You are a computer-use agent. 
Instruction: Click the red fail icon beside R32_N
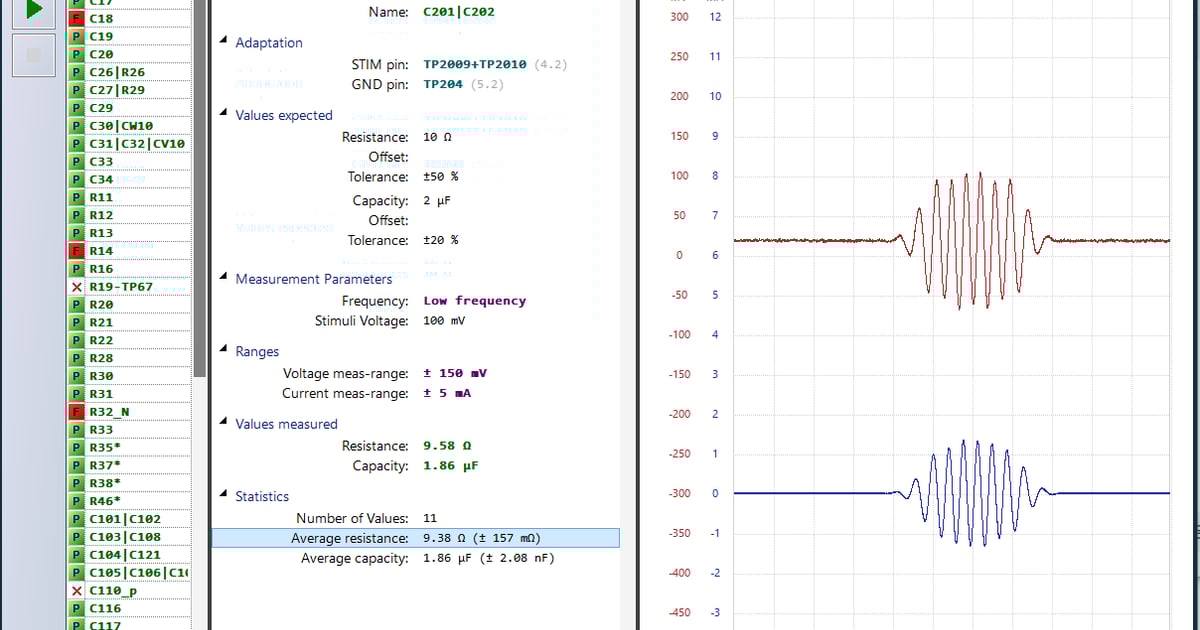76,412
